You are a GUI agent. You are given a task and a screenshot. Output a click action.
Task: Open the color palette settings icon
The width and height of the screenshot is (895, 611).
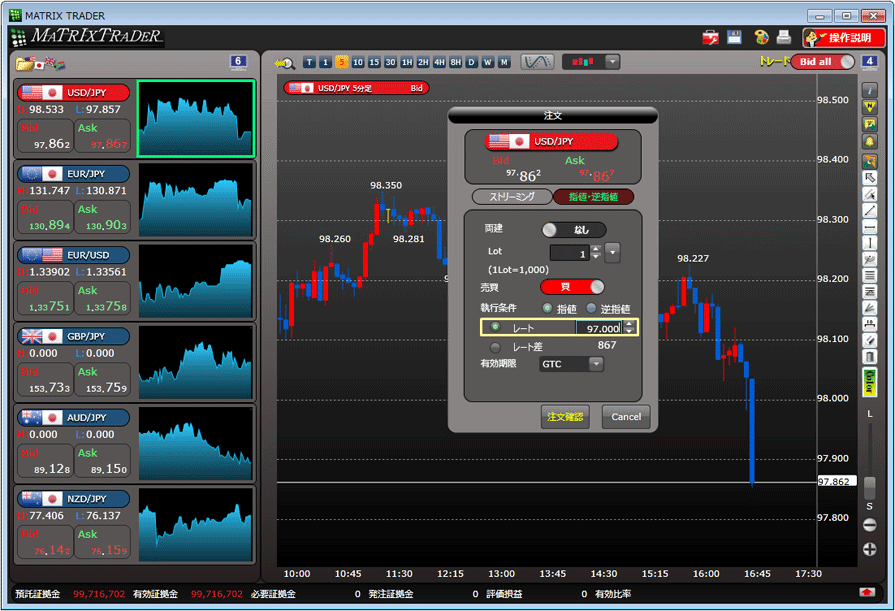[x=761, y=37]
